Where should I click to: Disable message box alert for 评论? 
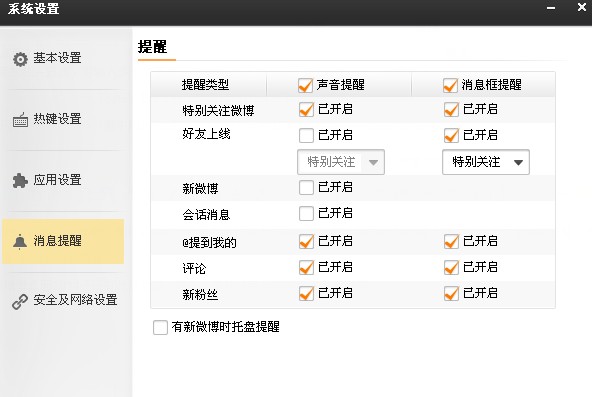pyautogui.click(x=451, y=268)
